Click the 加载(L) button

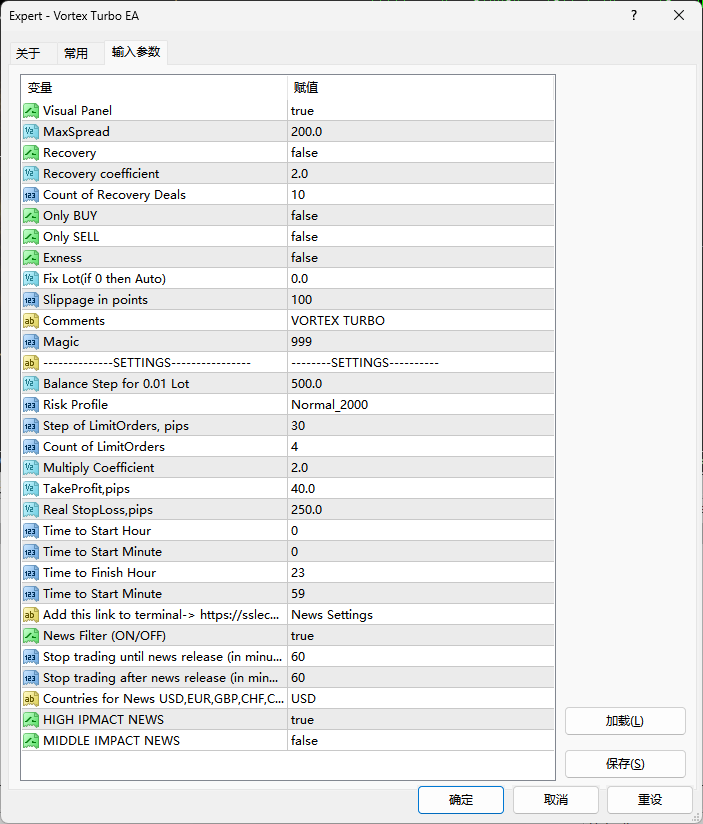625,721
